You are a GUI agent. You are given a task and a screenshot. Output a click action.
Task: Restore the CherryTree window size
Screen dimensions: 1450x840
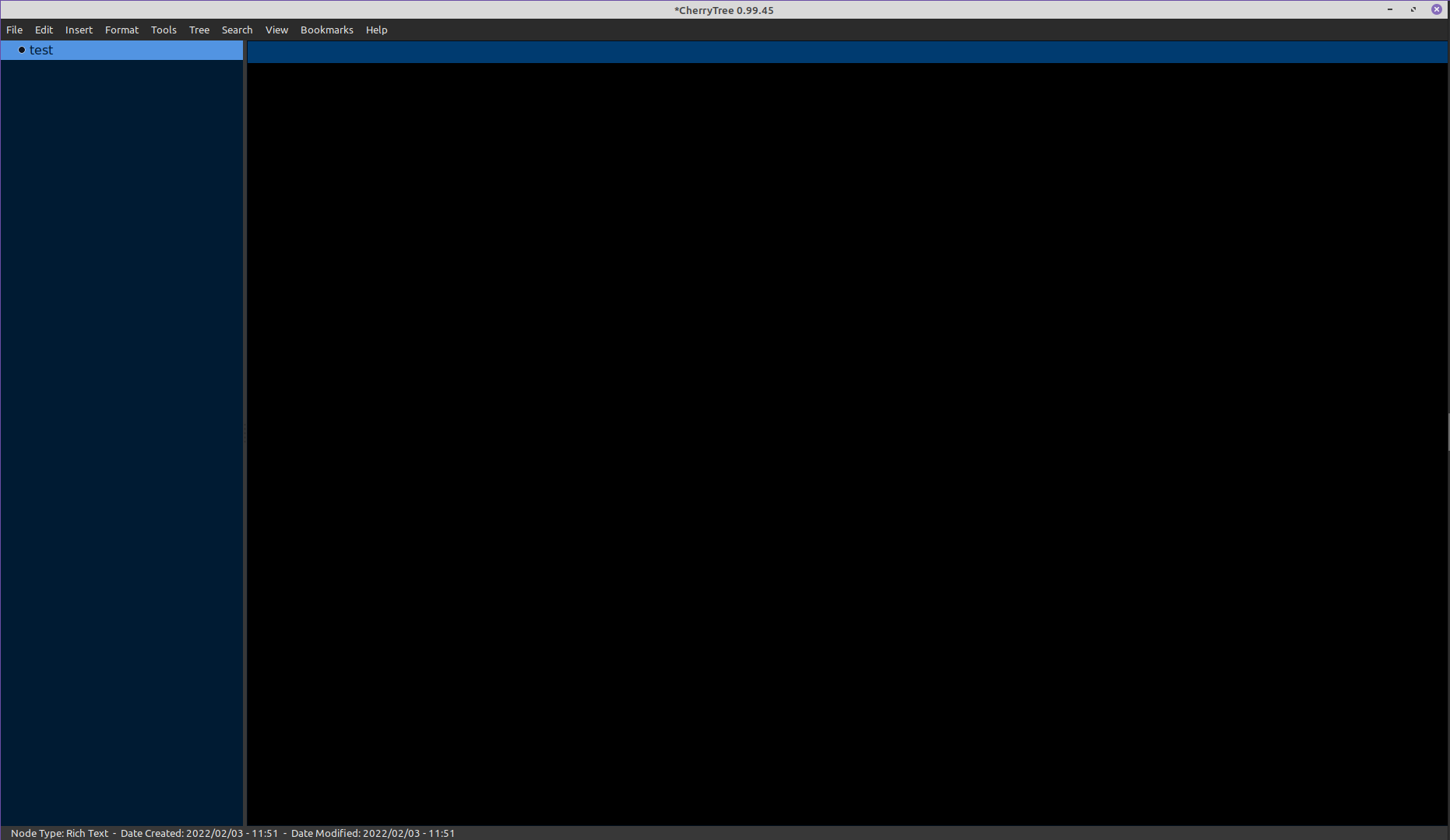(x=1413, y=9)
